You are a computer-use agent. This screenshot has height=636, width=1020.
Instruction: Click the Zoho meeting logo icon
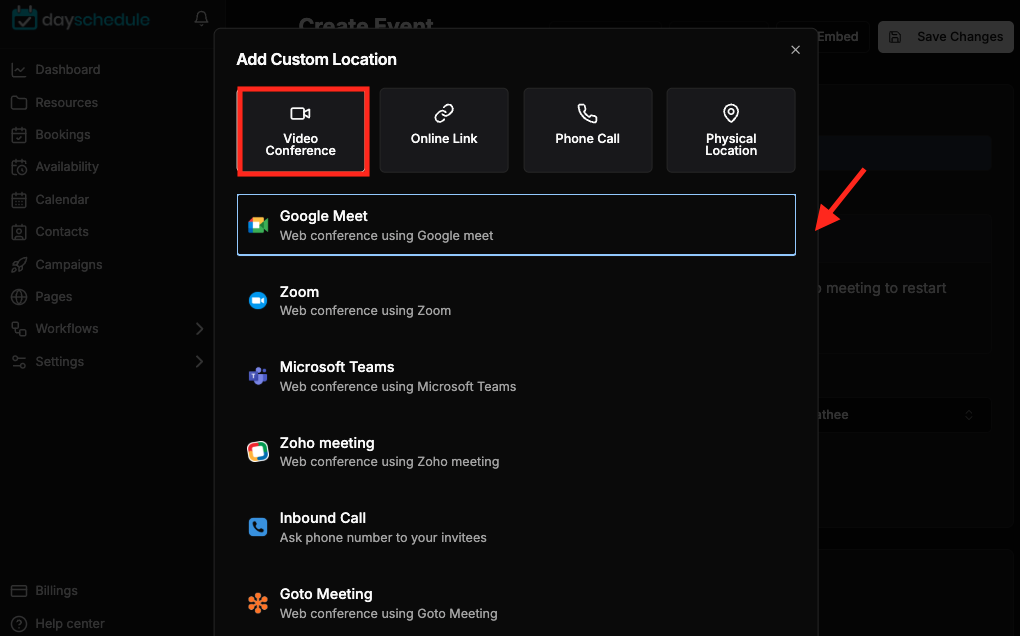tap(258, 451)
